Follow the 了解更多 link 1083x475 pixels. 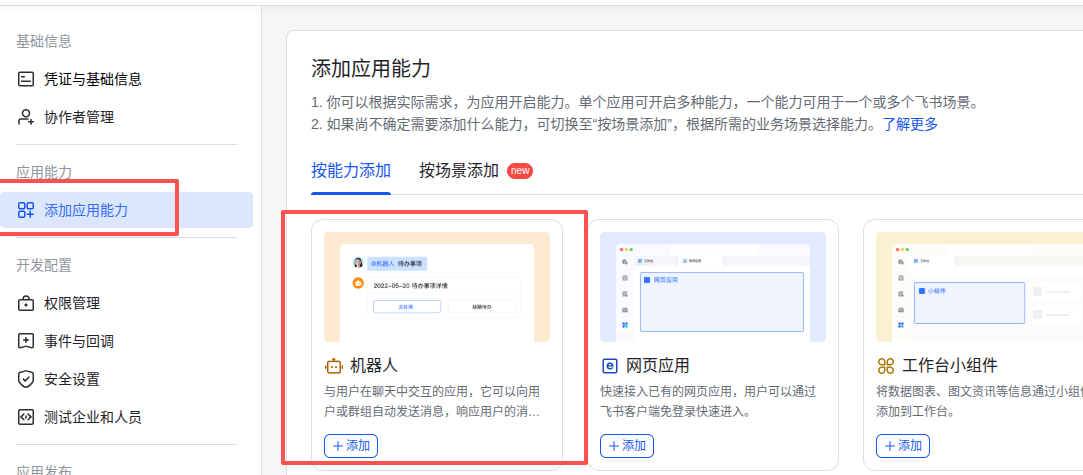[910, 124]
